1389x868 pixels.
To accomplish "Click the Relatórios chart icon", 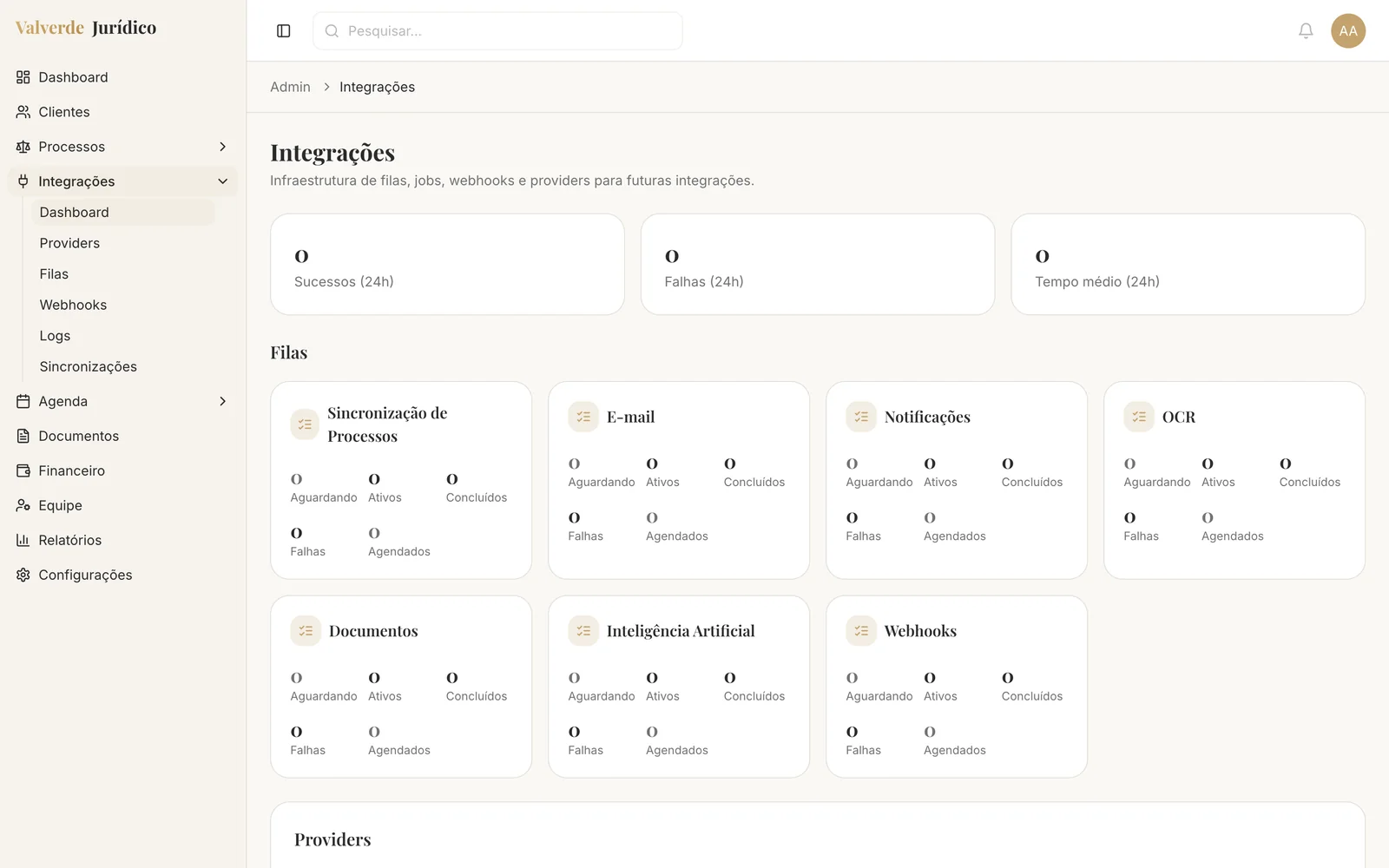I will click(23, 540).
